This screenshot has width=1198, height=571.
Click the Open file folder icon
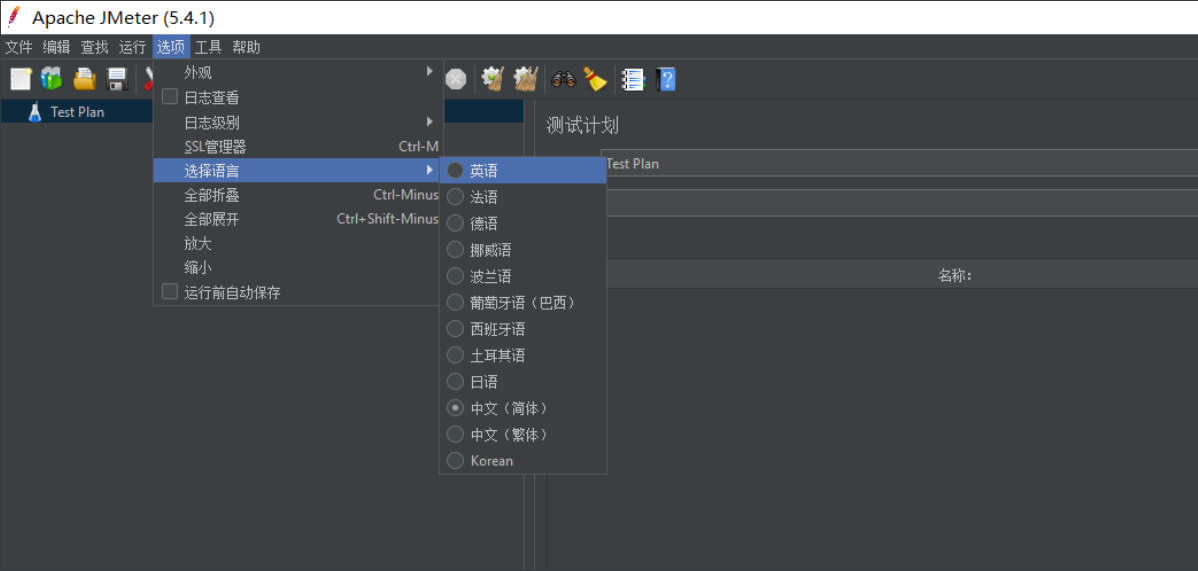[84, 79]
